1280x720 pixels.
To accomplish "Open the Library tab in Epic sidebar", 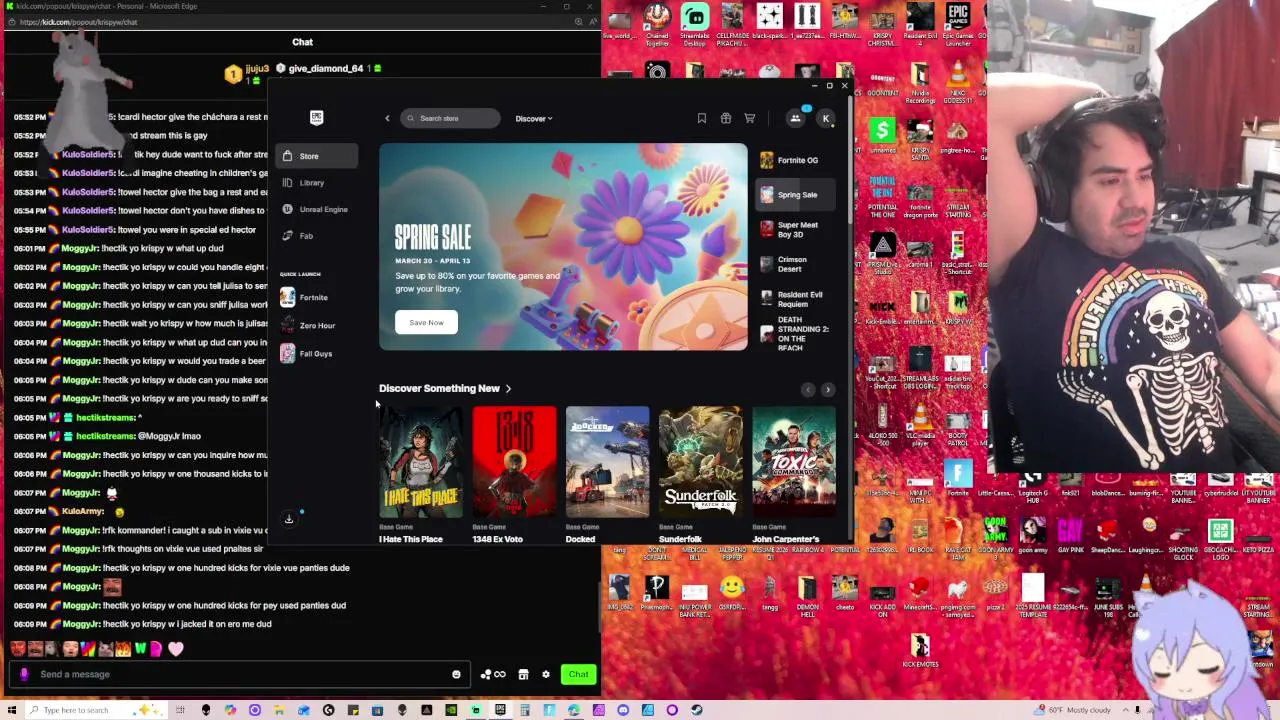I will tap(317, 183).
